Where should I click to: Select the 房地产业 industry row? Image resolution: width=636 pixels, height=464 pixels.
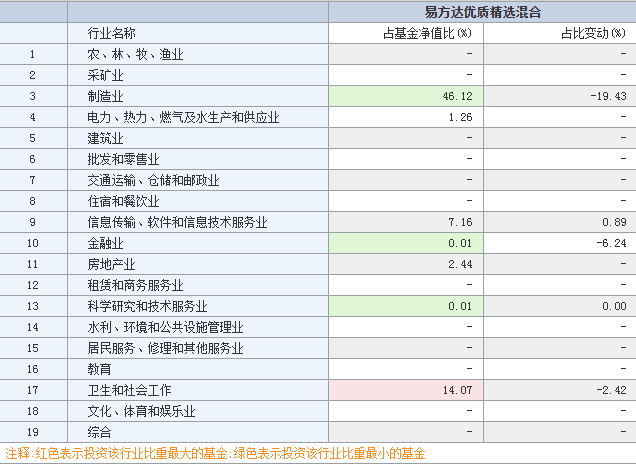(111, 264)
